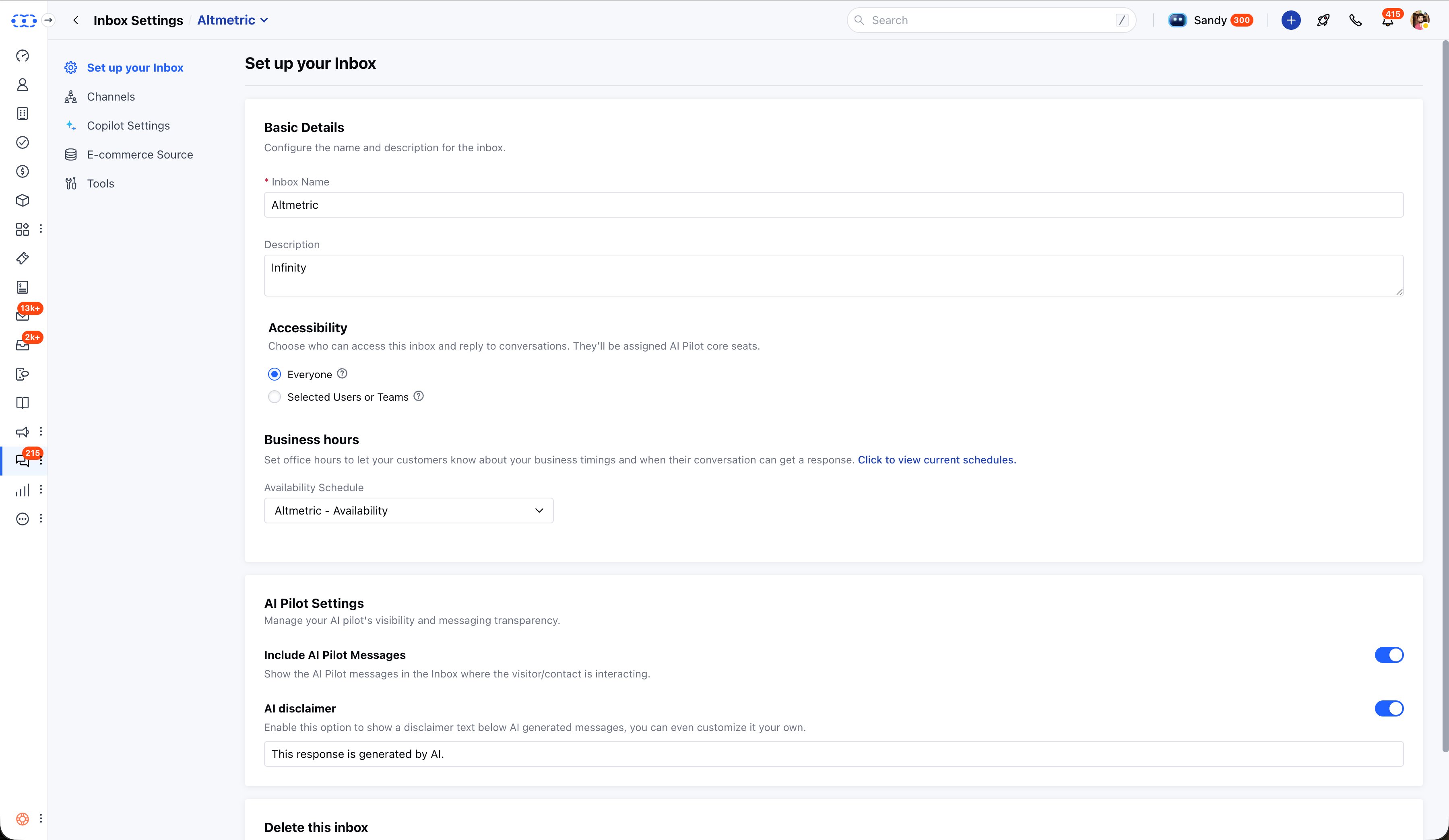
Task: Click the Description text area
Action: [x=833, y=276]
